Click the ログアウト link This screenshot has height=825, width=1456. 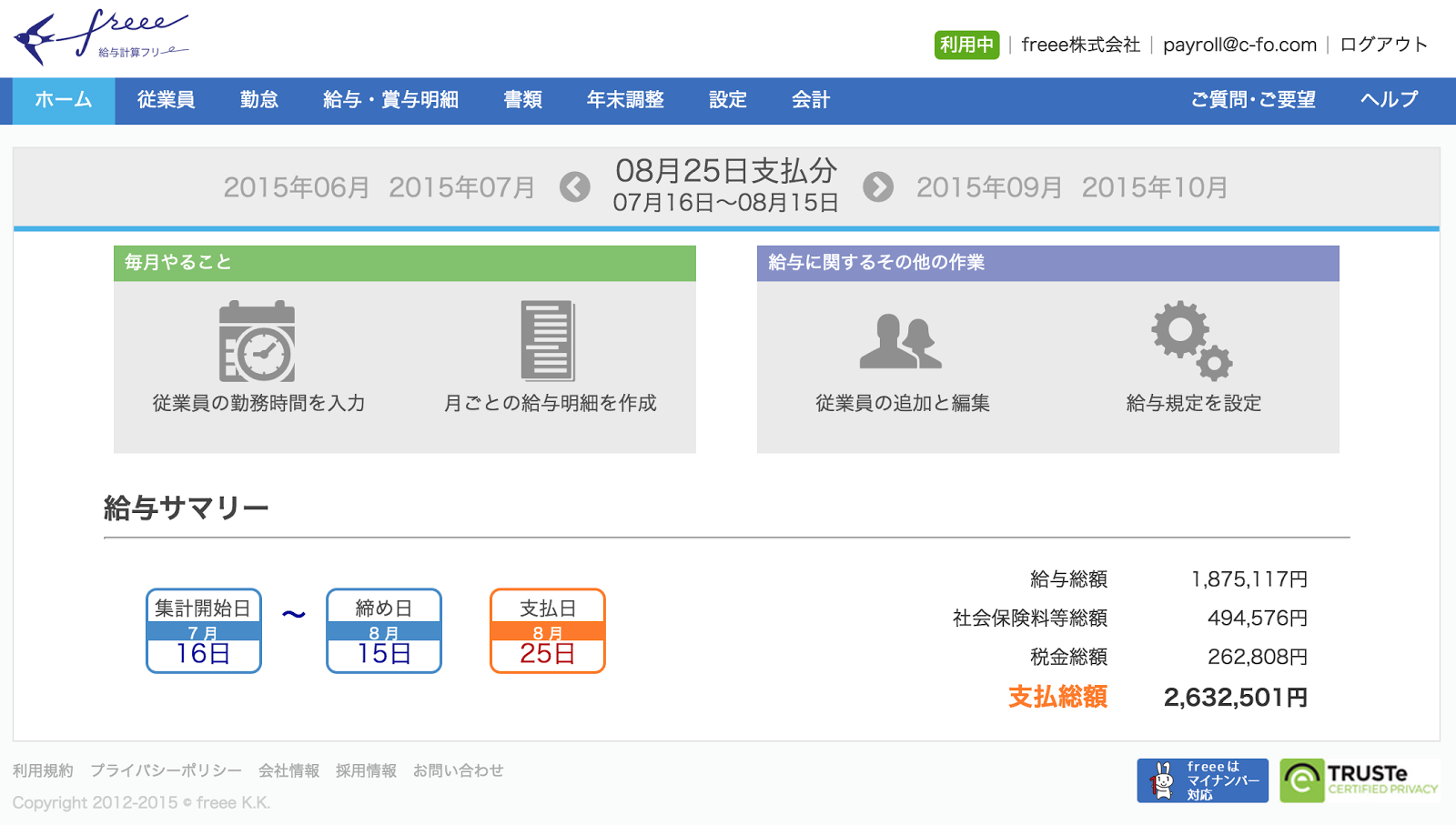pyautogui.click(x=1383, y=45)
